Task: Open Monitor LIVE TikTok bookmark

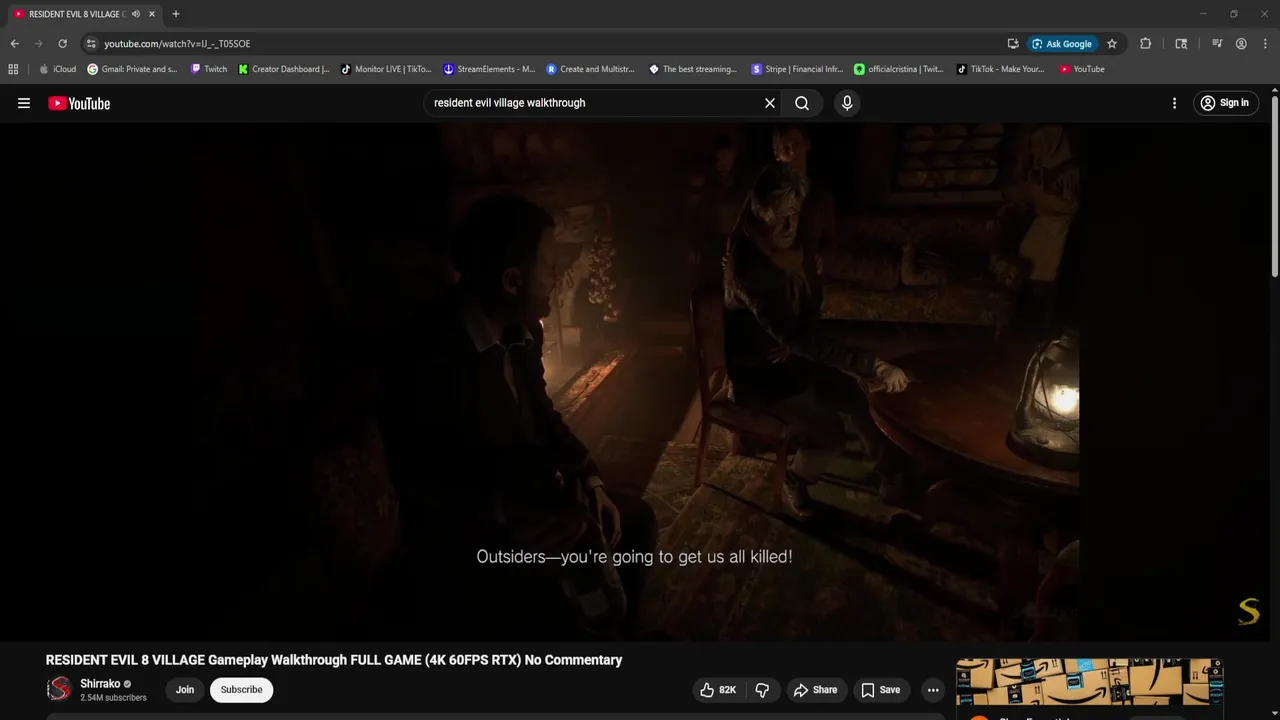Action: click(386, 69)
